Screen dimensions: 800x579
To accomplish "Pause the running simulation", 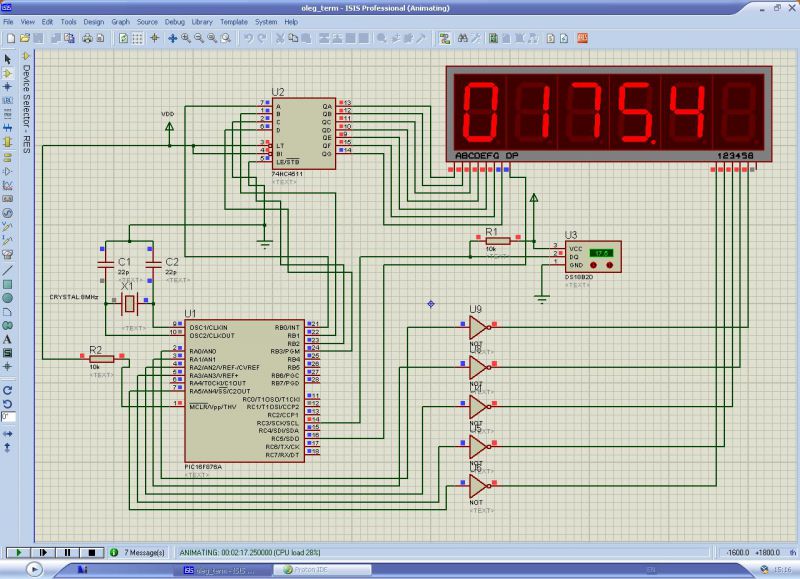I will click(x=67, y=552).
